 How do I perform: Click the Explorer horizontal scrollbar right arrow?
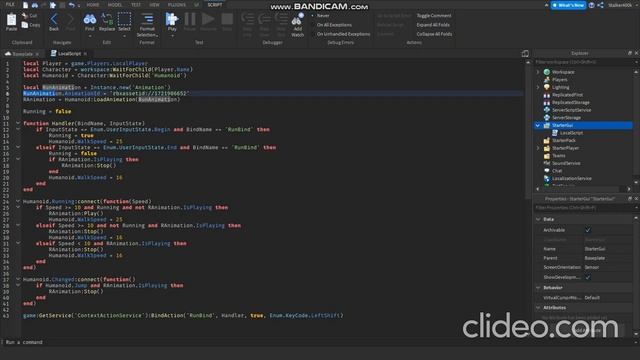629,189
